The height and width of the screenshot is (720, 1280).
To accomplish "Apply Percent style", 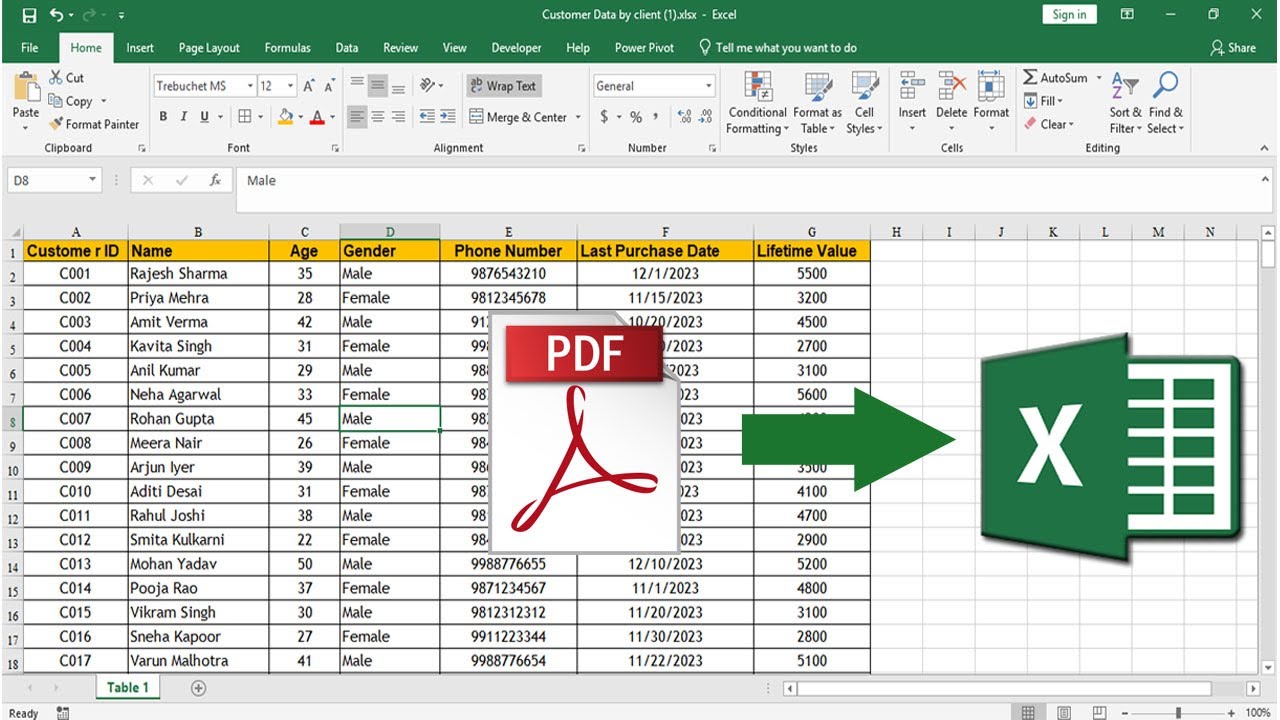I will pos(636,117).
